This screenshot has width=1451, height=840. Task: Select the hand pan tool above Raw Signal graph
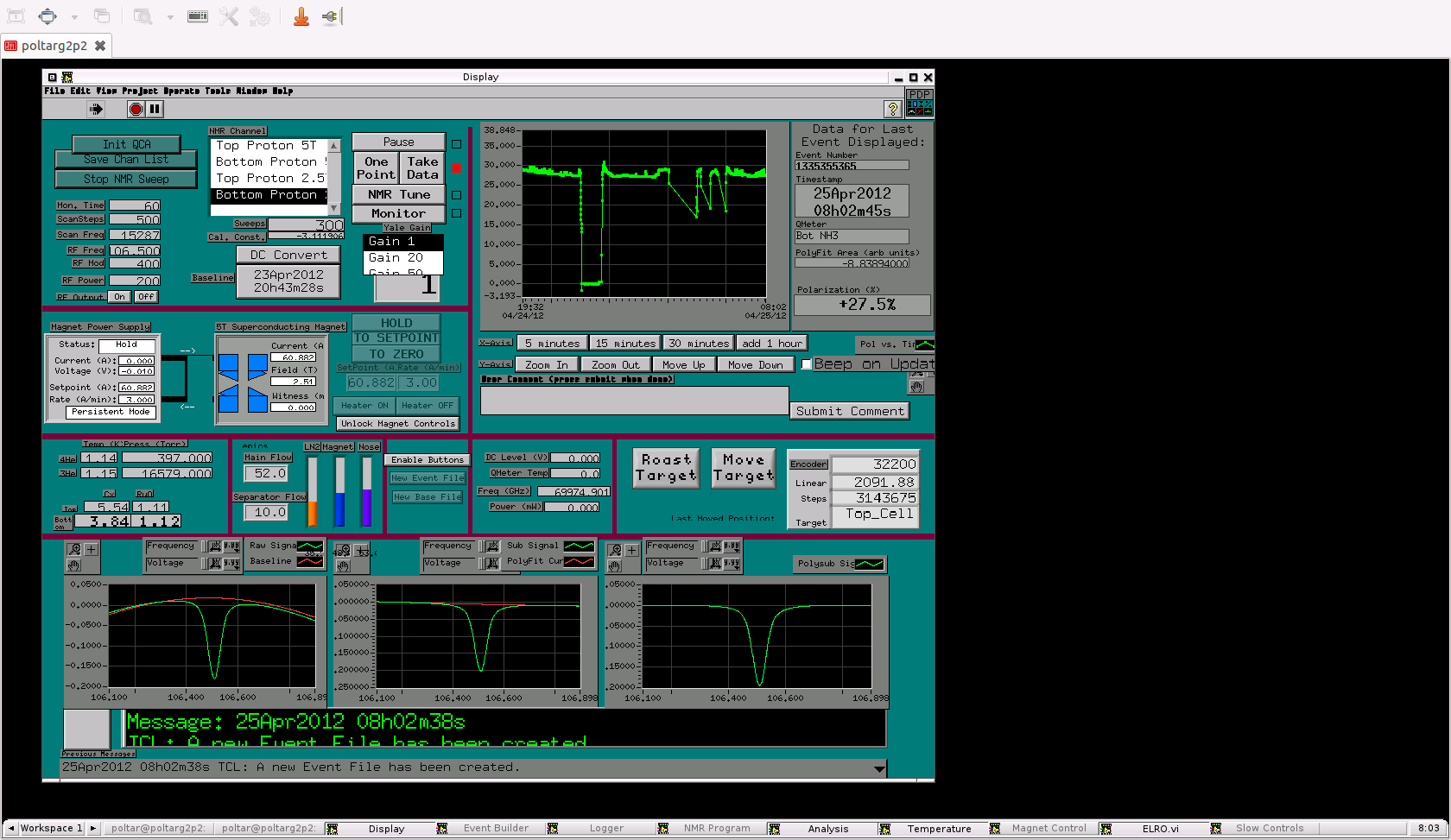74,565
